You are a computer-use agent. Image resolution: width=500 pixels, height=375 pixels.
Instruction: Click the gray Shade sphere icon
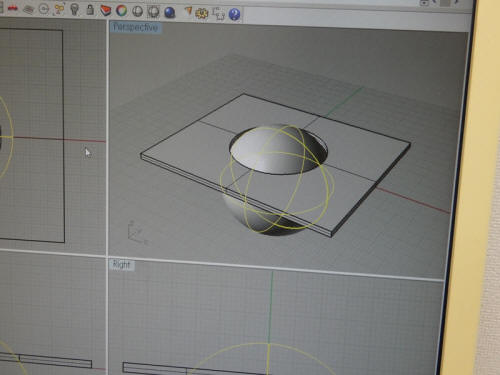[137, 11]
